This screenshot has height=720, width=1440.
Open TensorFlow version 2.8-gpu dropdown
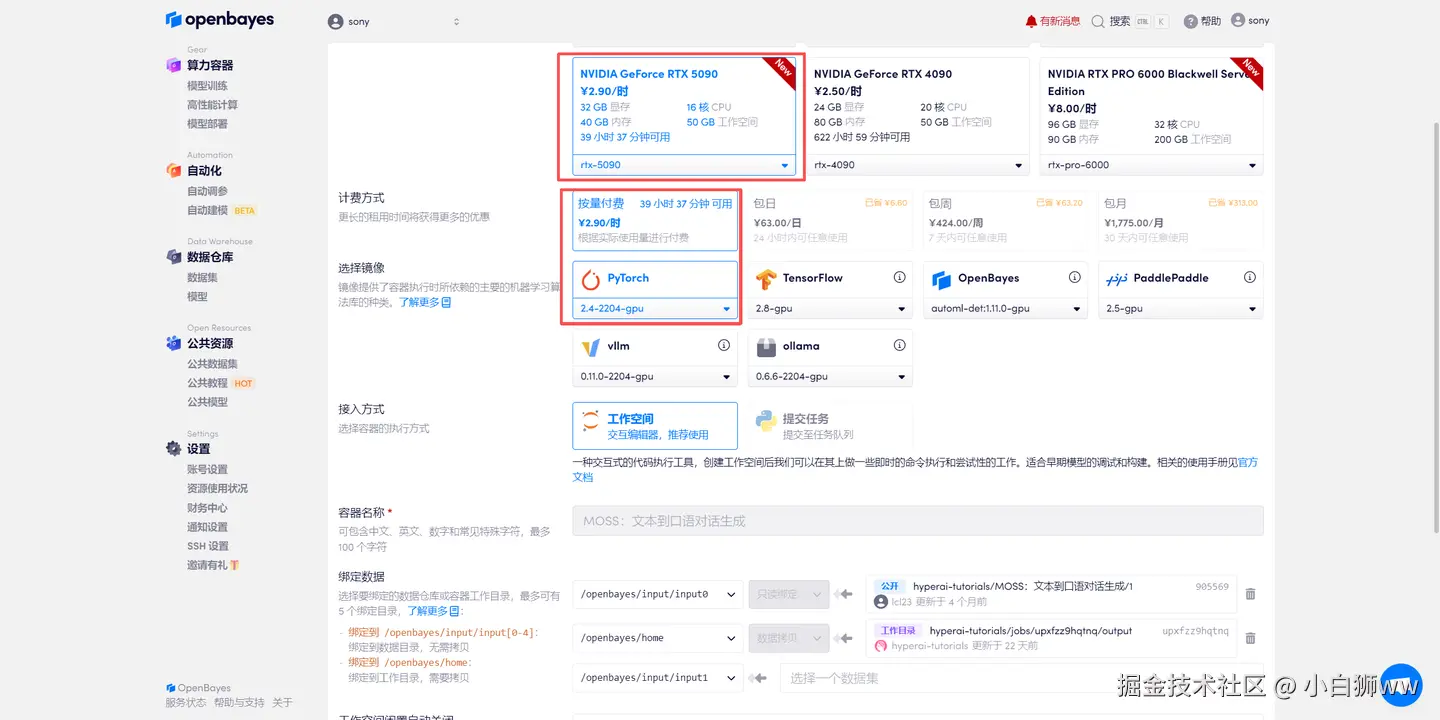pos(830,309)
